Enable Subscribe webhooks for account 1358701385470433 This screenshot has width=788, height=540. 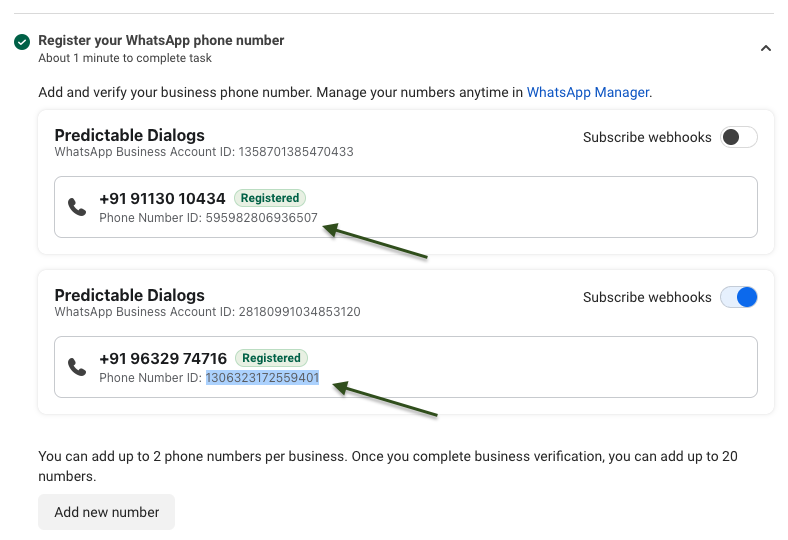pos(739,137)
